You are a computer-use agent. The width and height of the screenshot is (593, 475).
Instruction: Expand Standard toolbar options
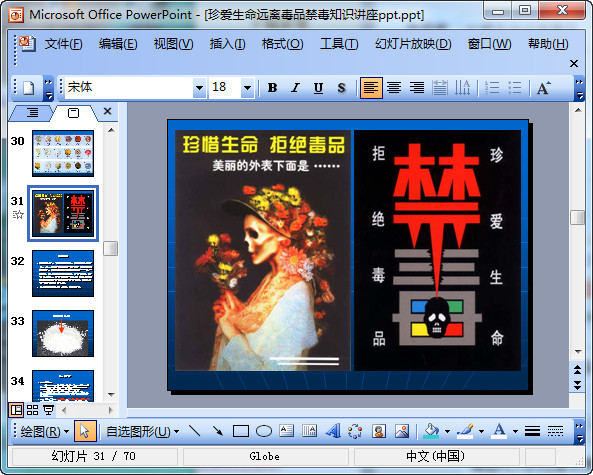click(x=48, y=88)
